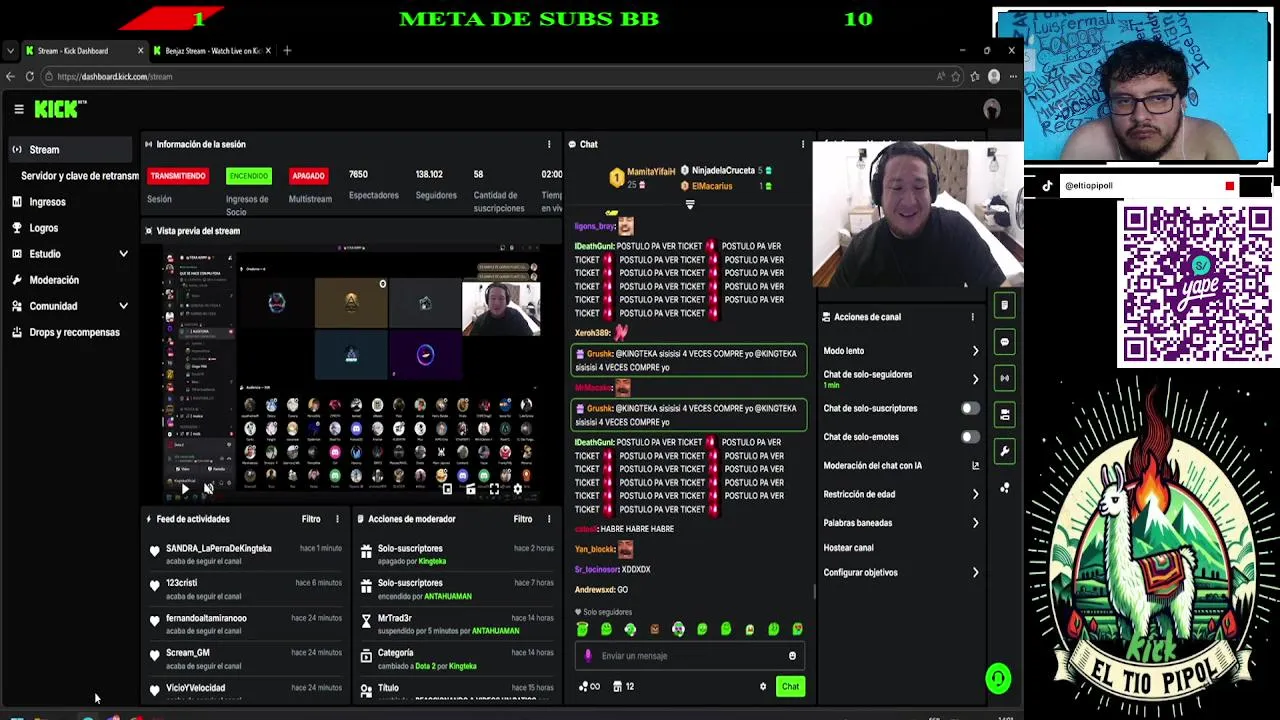This screenshot has height=720, width=1280.
Task: Click the green headset support button
Action: (x=998, y=679)
